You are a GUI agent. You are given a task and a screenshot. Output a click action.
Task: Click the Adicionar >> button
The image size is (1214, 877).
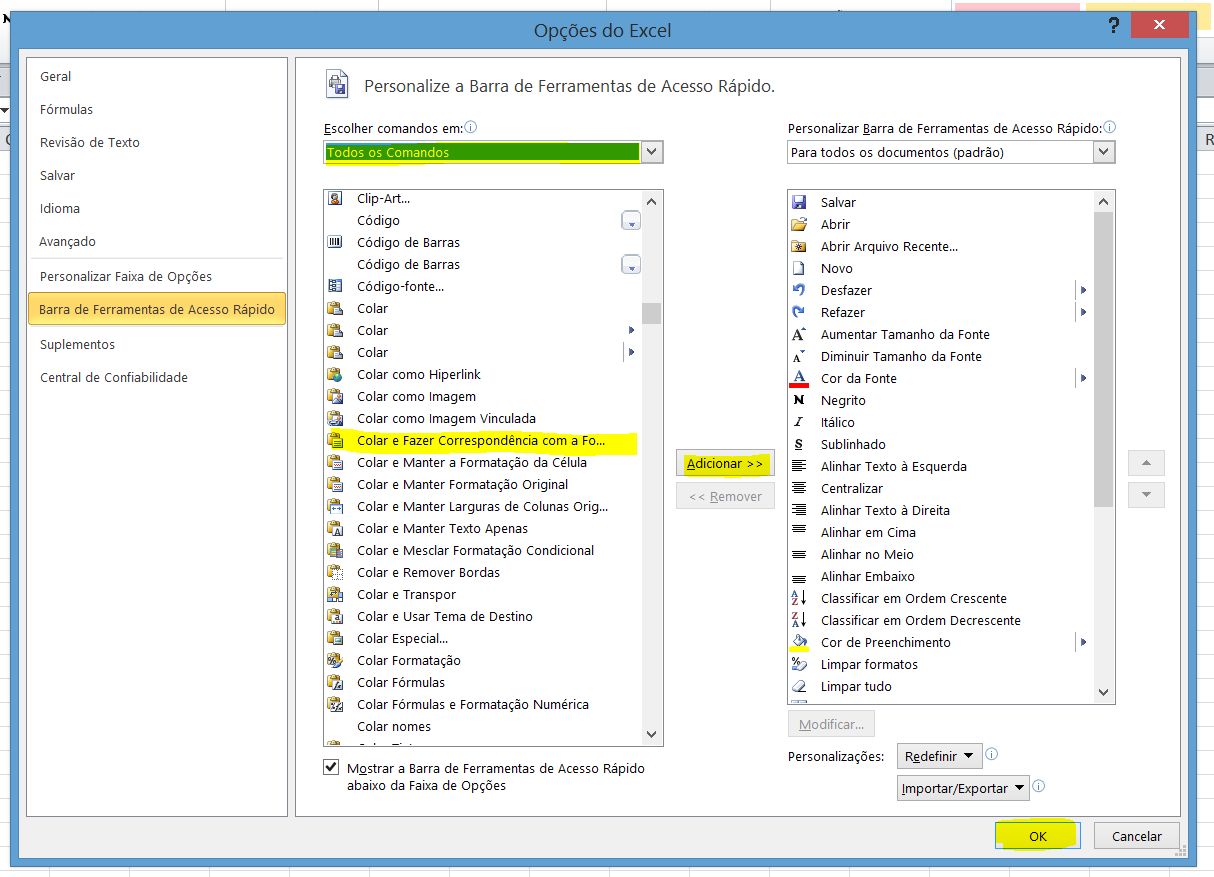click(x=725, y=464)
